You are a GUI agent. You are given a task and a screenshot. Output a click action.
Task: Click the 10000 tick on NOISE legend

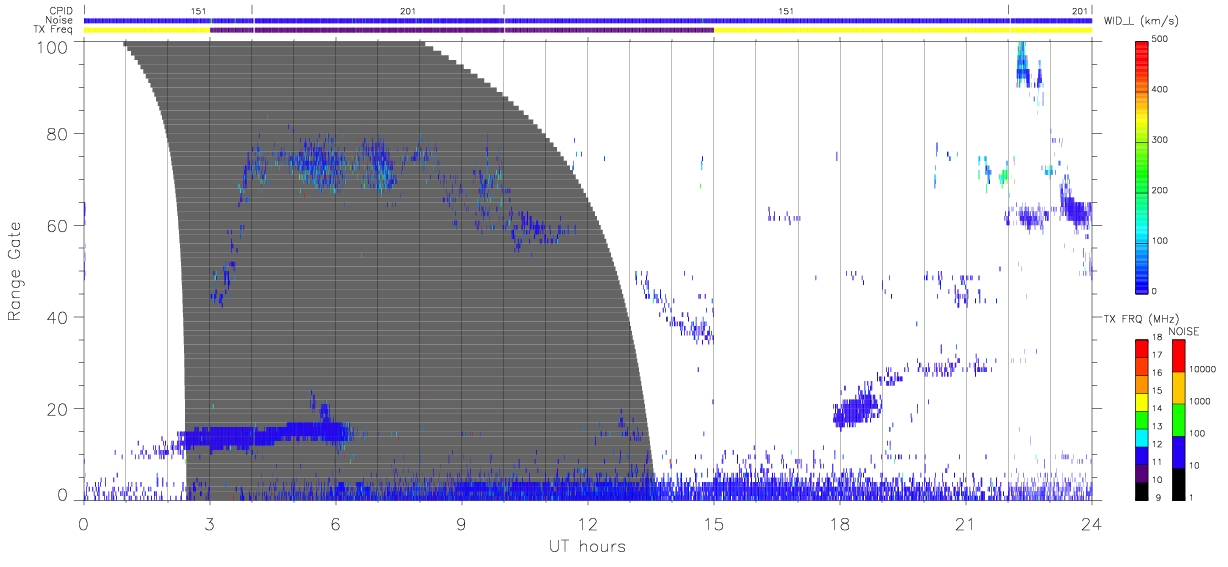(1203, 370)
